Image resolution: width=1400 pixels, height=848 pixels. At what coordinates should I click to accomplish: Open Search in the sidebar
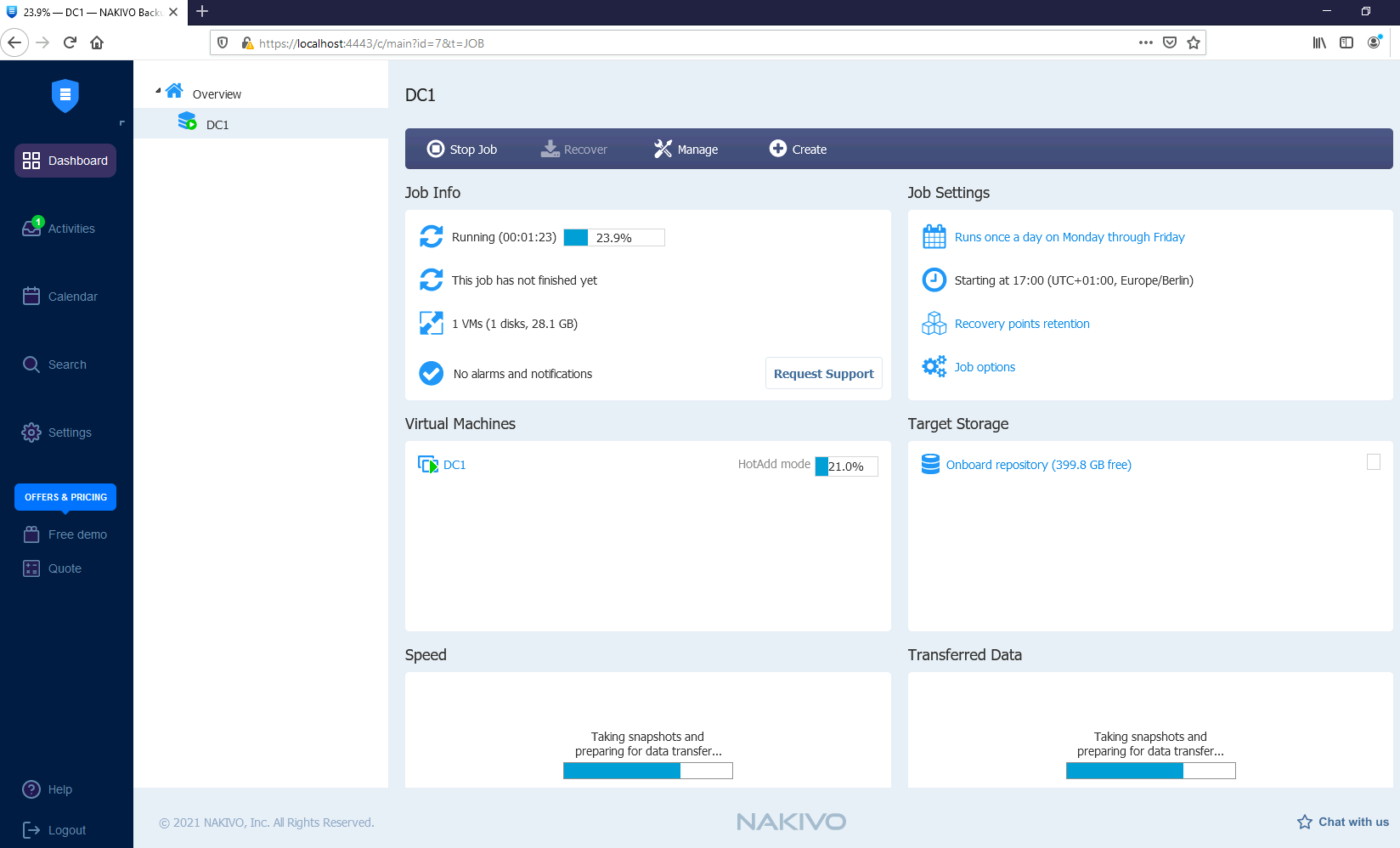tap(67, 365)
